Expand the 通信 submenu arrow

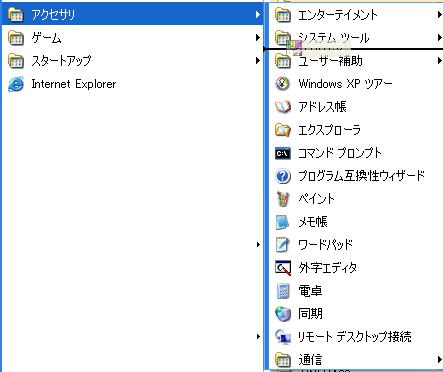(x=439, y=359)
